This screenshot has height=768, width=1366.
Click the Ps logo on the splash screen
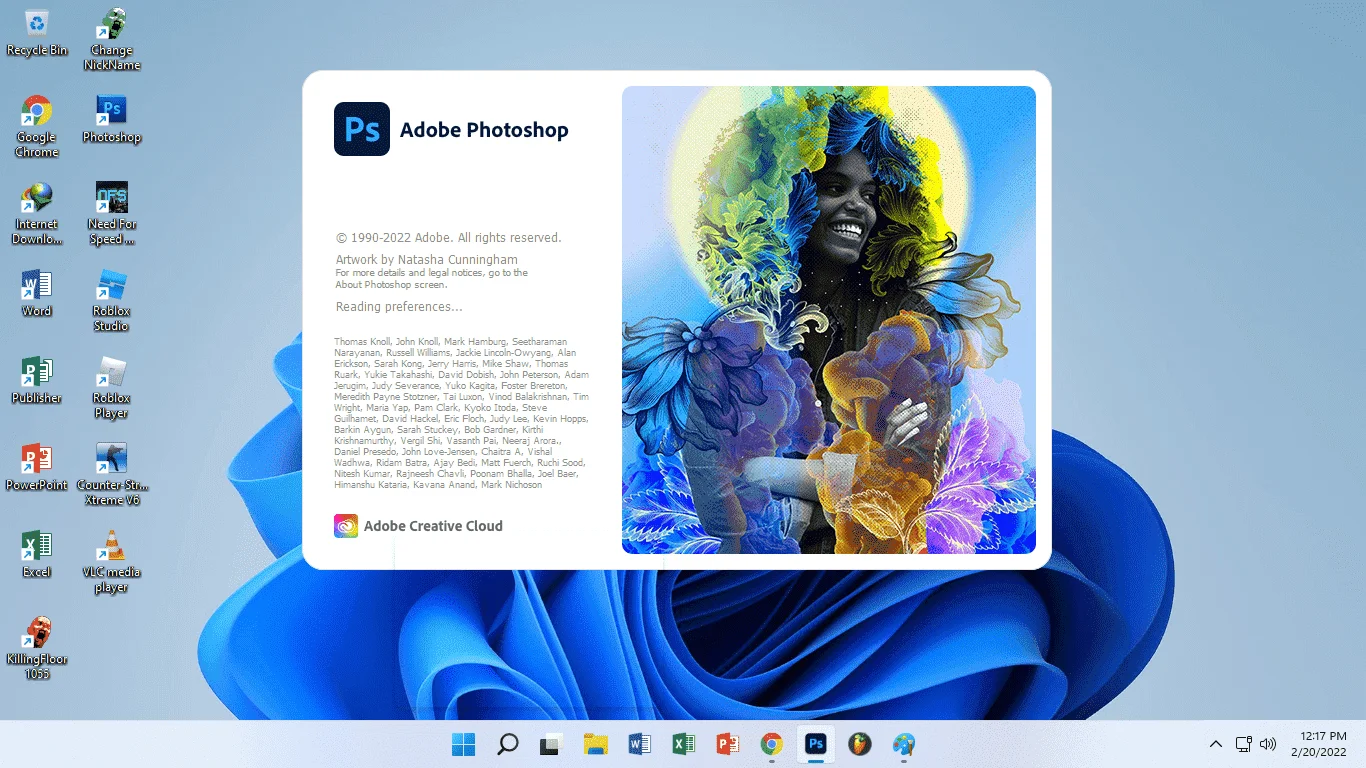coord(362,129)
